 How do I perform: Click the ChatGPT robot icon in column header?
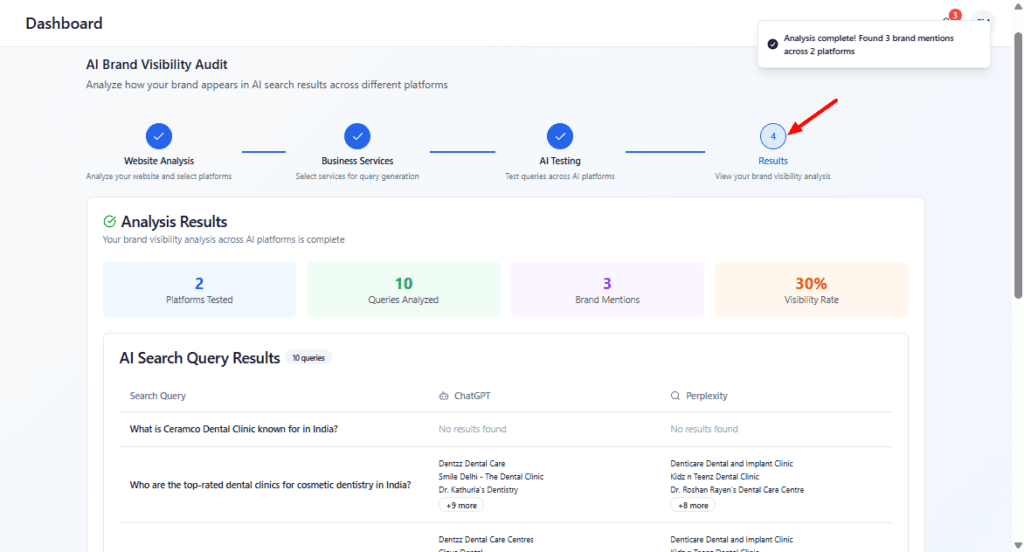[444, 396]
